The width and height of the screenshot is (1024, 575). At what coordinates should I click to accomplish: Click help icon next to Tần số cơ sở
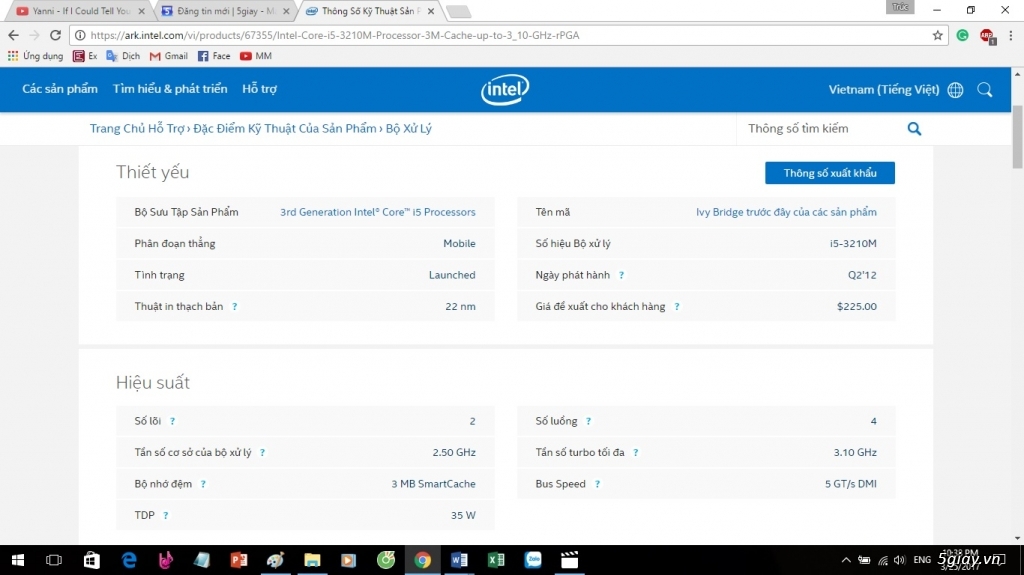263,453
